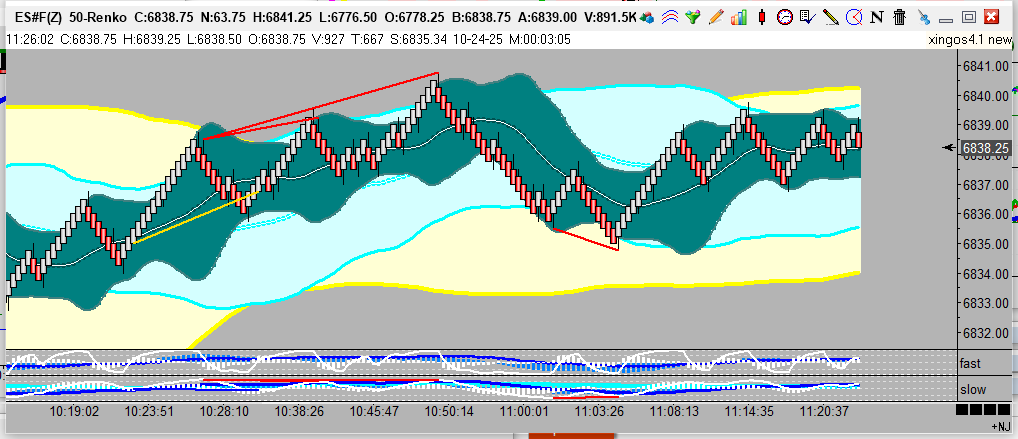The width and height of the screenshot is (1018, 439).
Task: Click the 10:50:14 time axis label
Action: 449,411
